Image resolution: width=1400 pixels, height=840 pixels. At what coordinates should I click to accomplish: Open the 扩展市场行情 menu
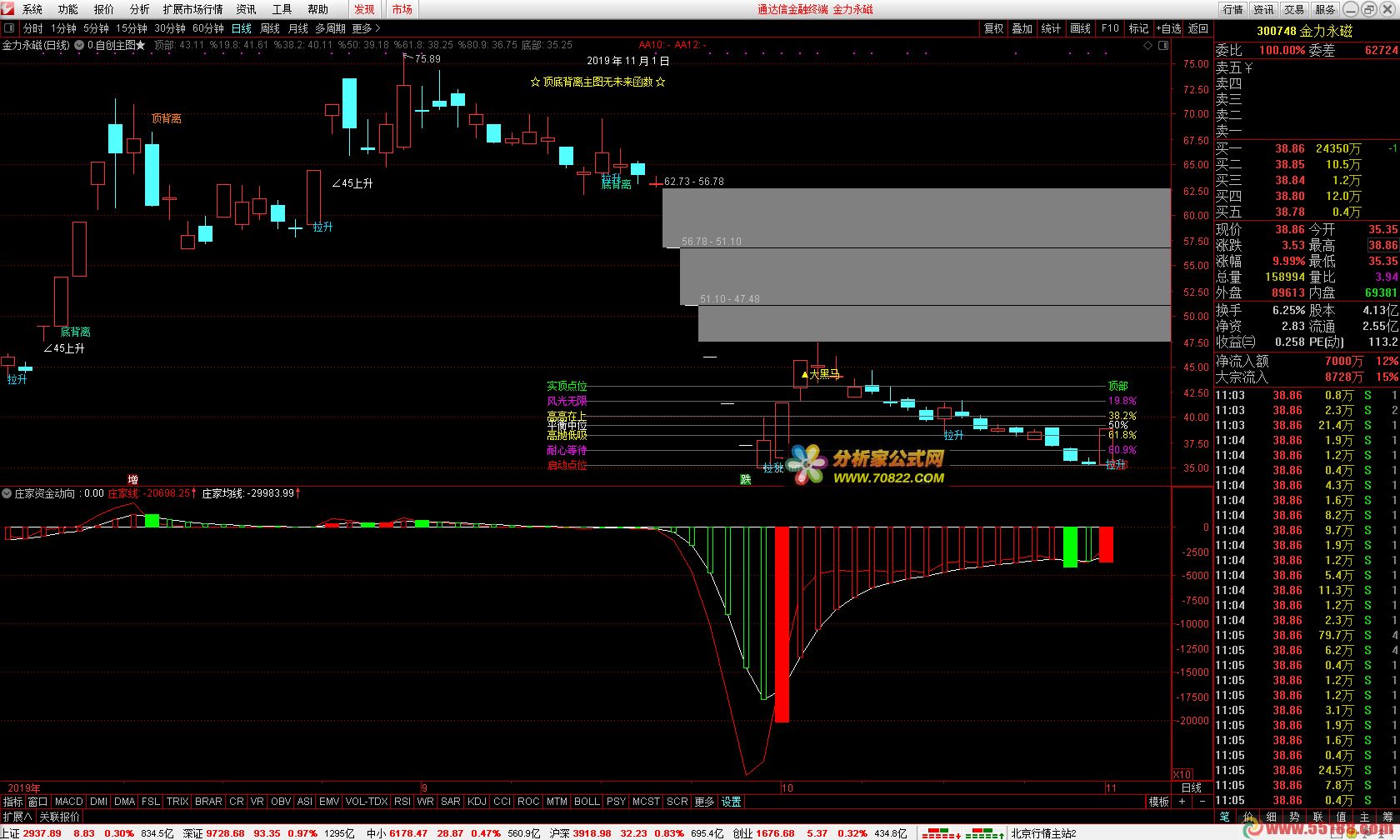(193, 9)
